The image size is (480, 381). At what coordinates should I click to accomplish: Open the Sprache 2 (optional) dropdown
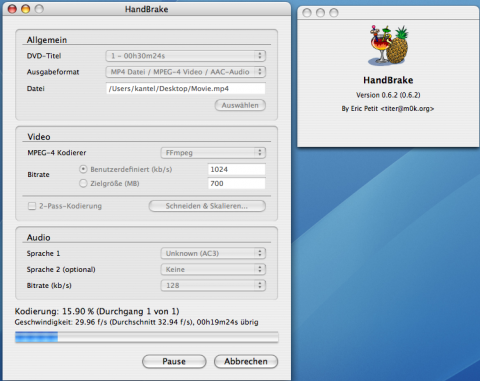pyautogui.click(x=213, y=269)
